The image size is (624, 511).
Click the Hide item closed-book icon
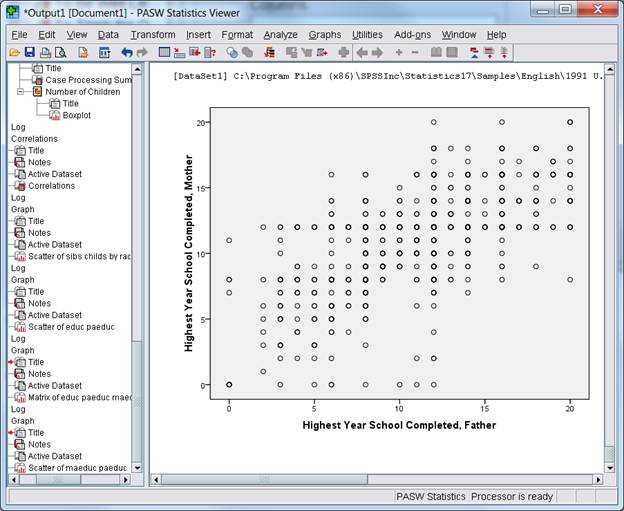tap(452, 52)
